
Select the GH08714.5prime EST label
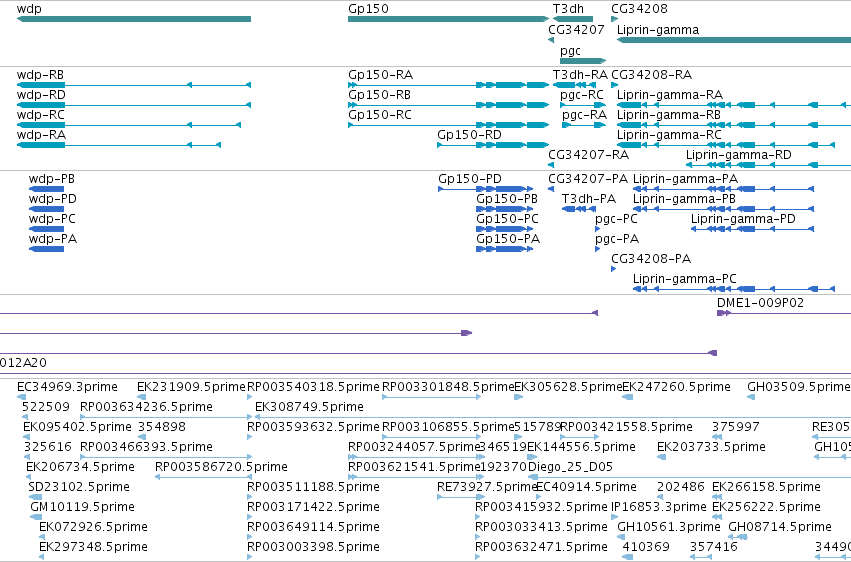pyautogui.click(x=780, y=528)
